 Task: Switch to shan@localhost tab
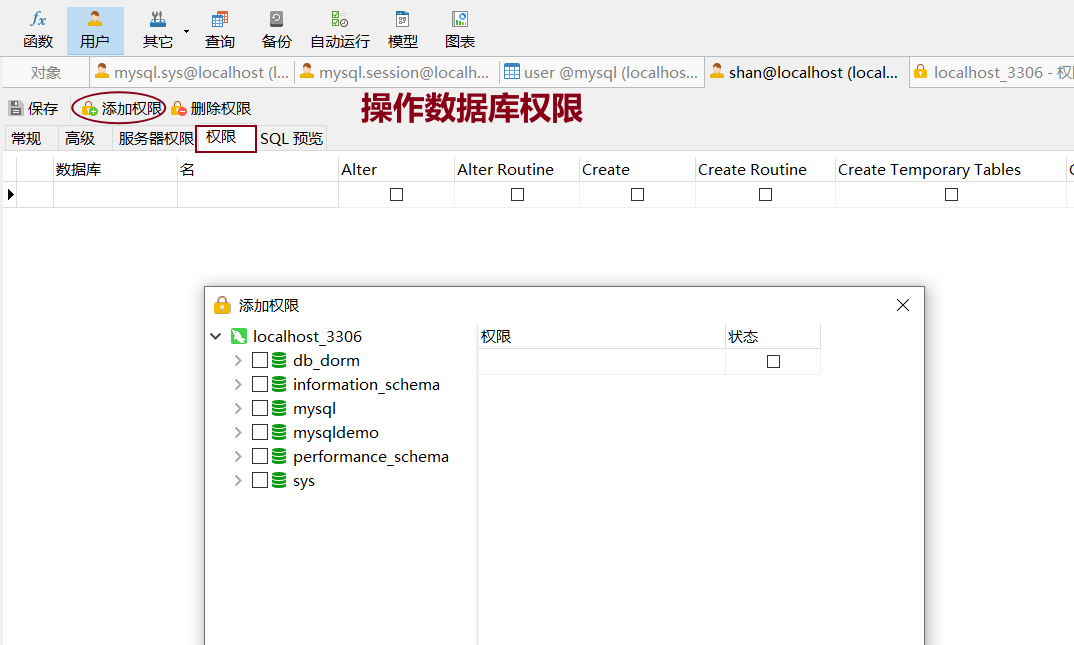point(806,73)
